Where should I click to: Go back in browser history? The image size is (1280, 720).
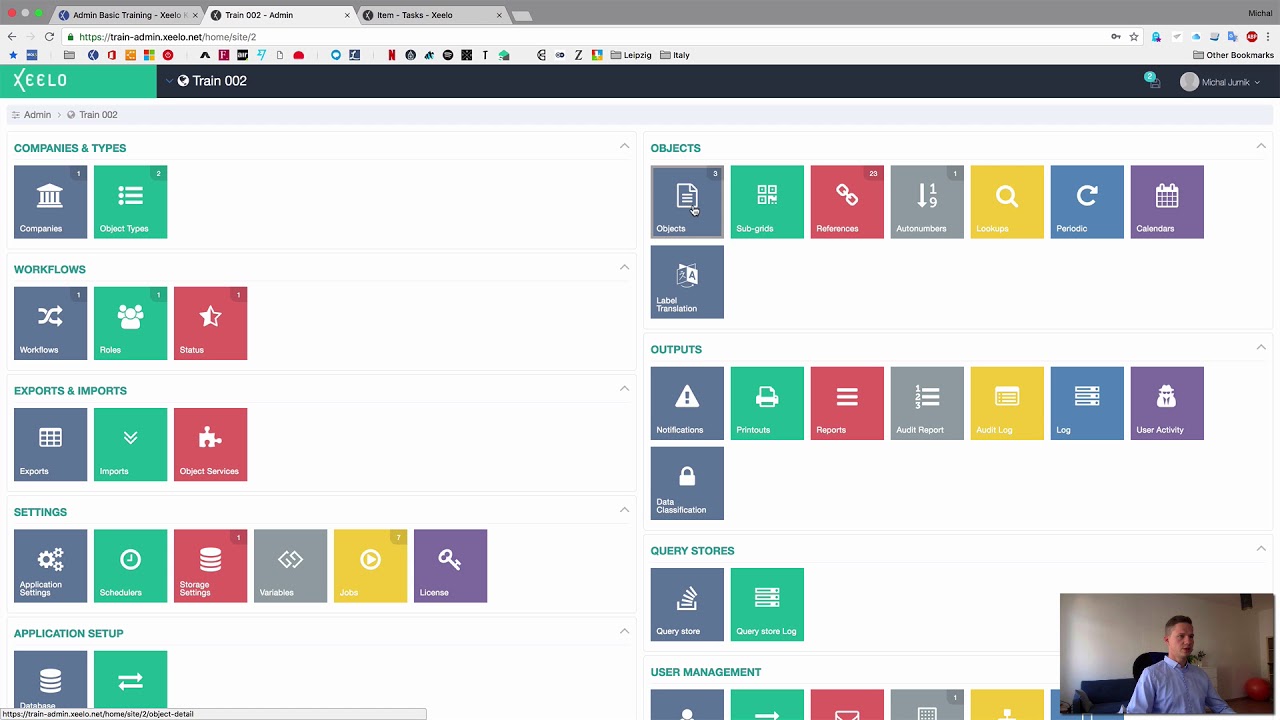12,37
